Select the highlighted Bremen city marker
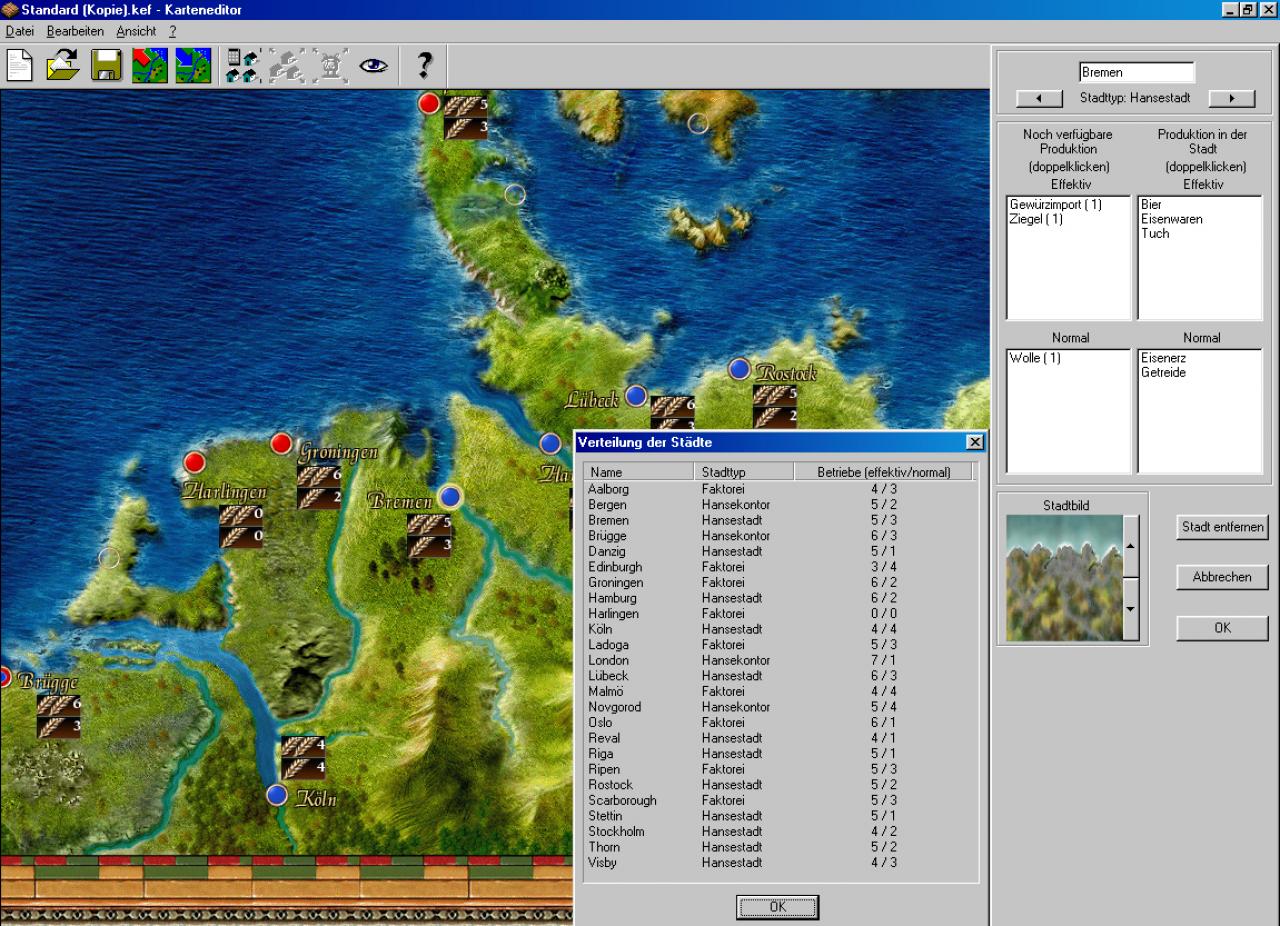The width and height of the screenshot is (1280, 926). point(450,496)
